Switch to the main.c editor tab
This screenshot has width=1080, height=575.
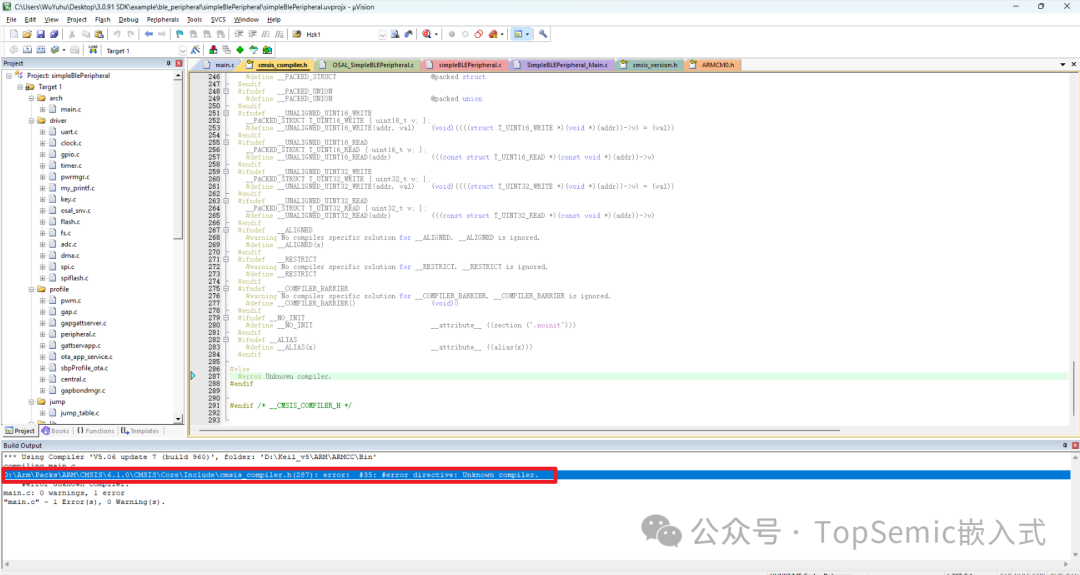point(219,65)
